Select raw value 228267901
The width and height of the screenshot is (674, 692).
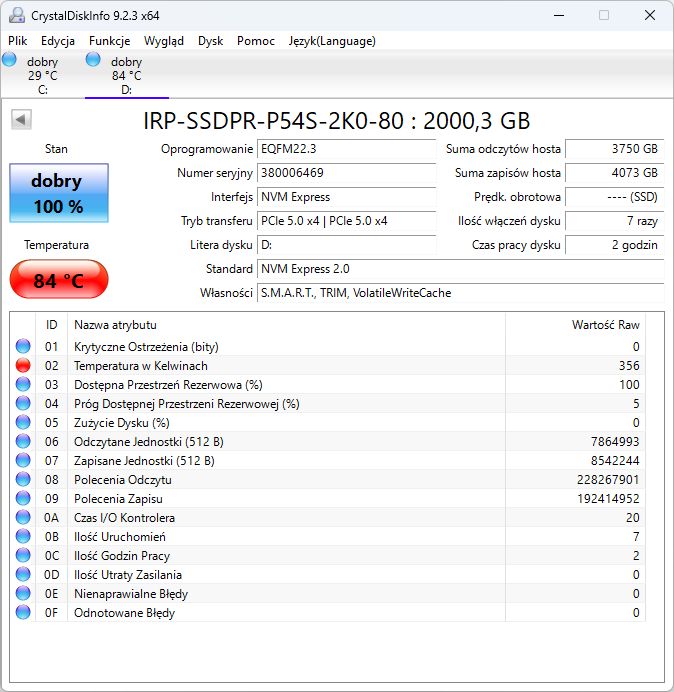[608, 479]
